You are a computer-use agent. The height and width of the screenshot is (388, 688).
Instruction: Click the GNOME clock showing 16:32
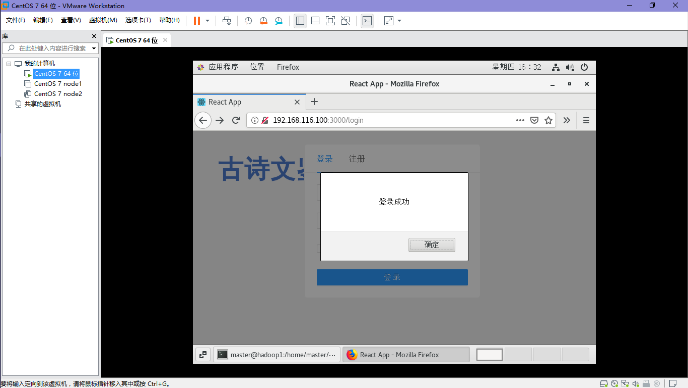click(x=517, y=67)
